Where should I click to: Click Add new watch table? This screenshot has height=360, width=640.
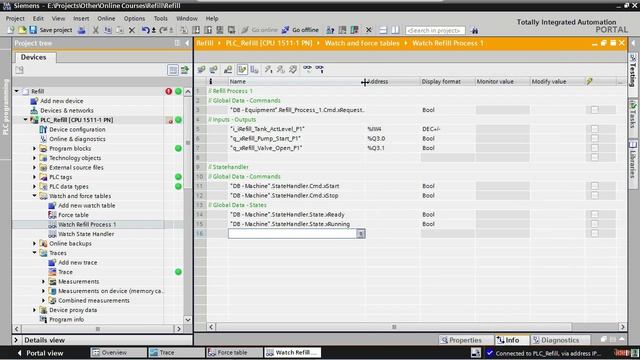[x=87, y=205]
